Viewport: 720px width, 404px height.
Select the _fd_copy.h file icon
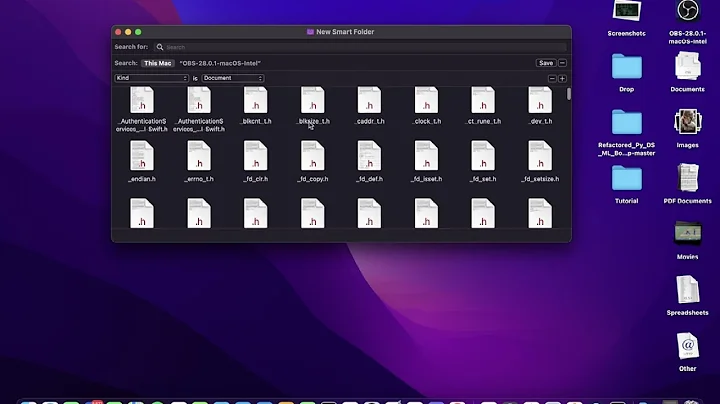click(313, 156)
